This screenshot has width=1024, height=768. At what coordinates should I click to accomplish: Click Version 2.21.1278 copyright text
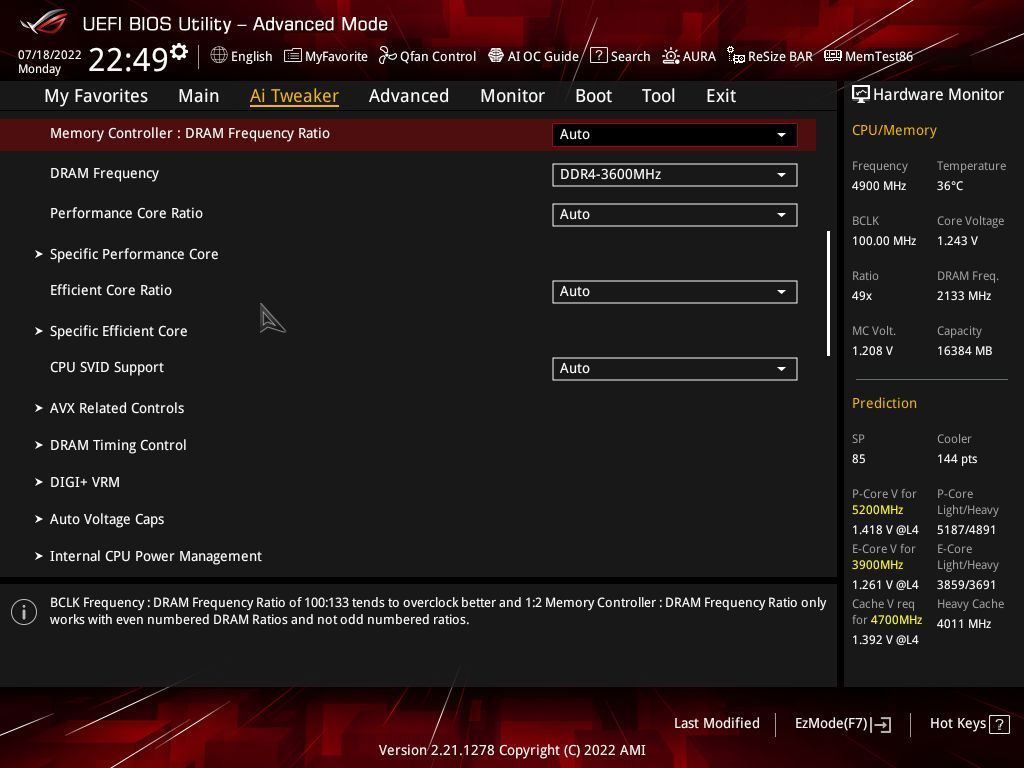(x=512, y=750)
